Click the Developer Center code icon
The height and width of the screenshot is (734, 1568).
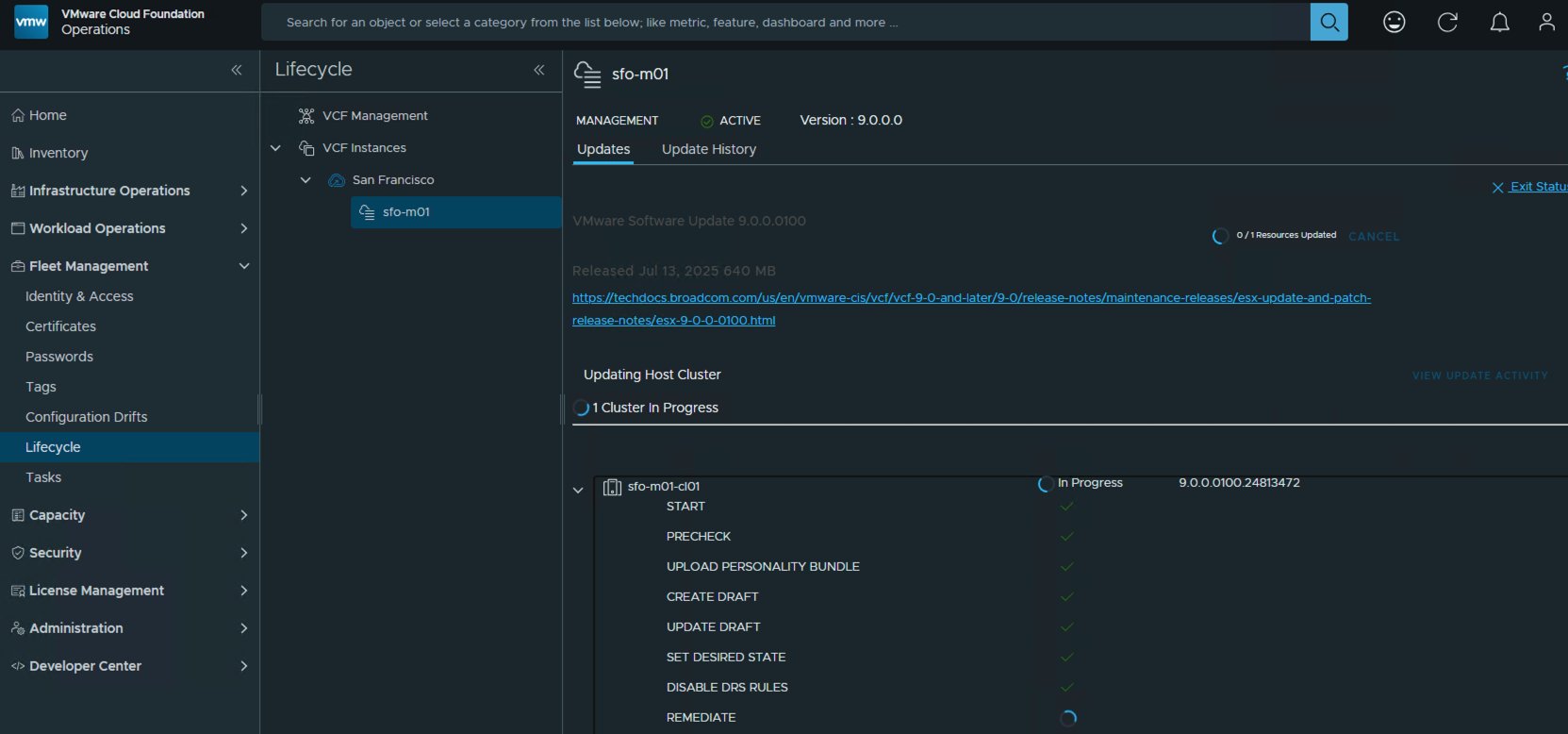pyautogui.click(x=18, y=666)
